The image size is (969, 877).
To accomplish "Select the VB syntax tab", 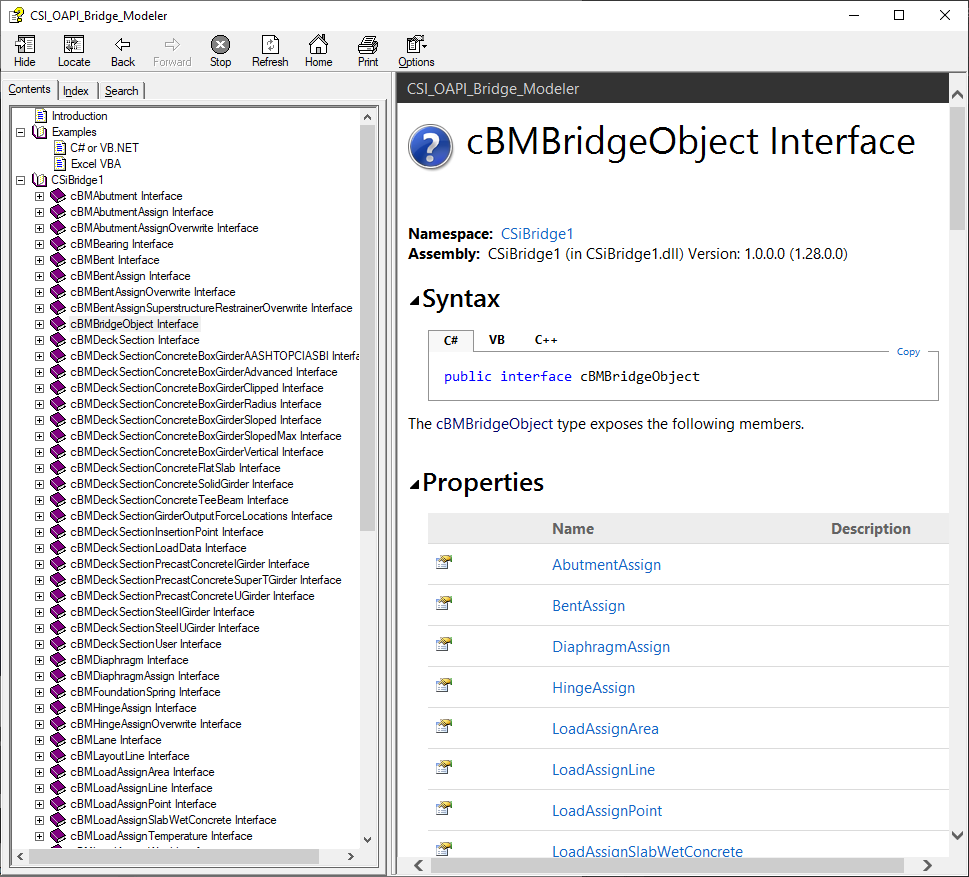I will point(496,340).
